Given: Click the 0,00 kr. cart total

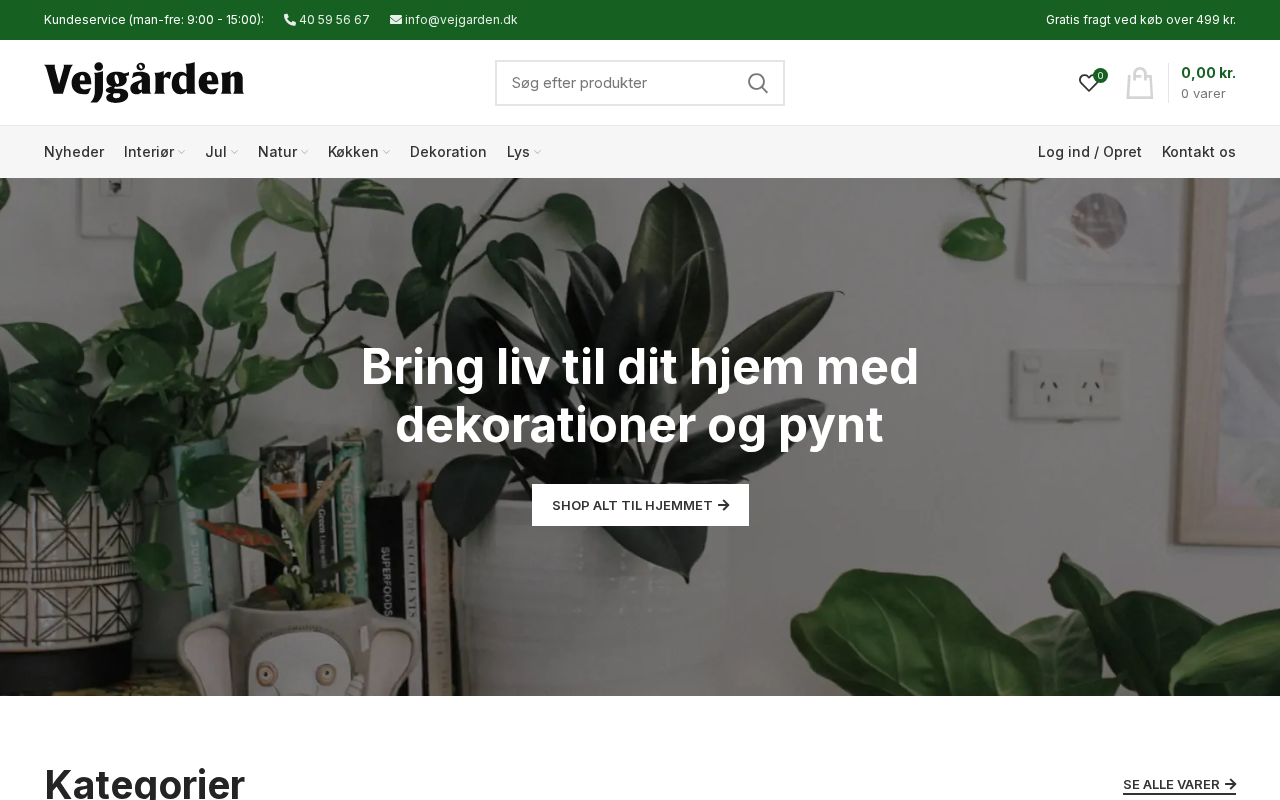Looking at the screenshot, I should pos(1208,73).
